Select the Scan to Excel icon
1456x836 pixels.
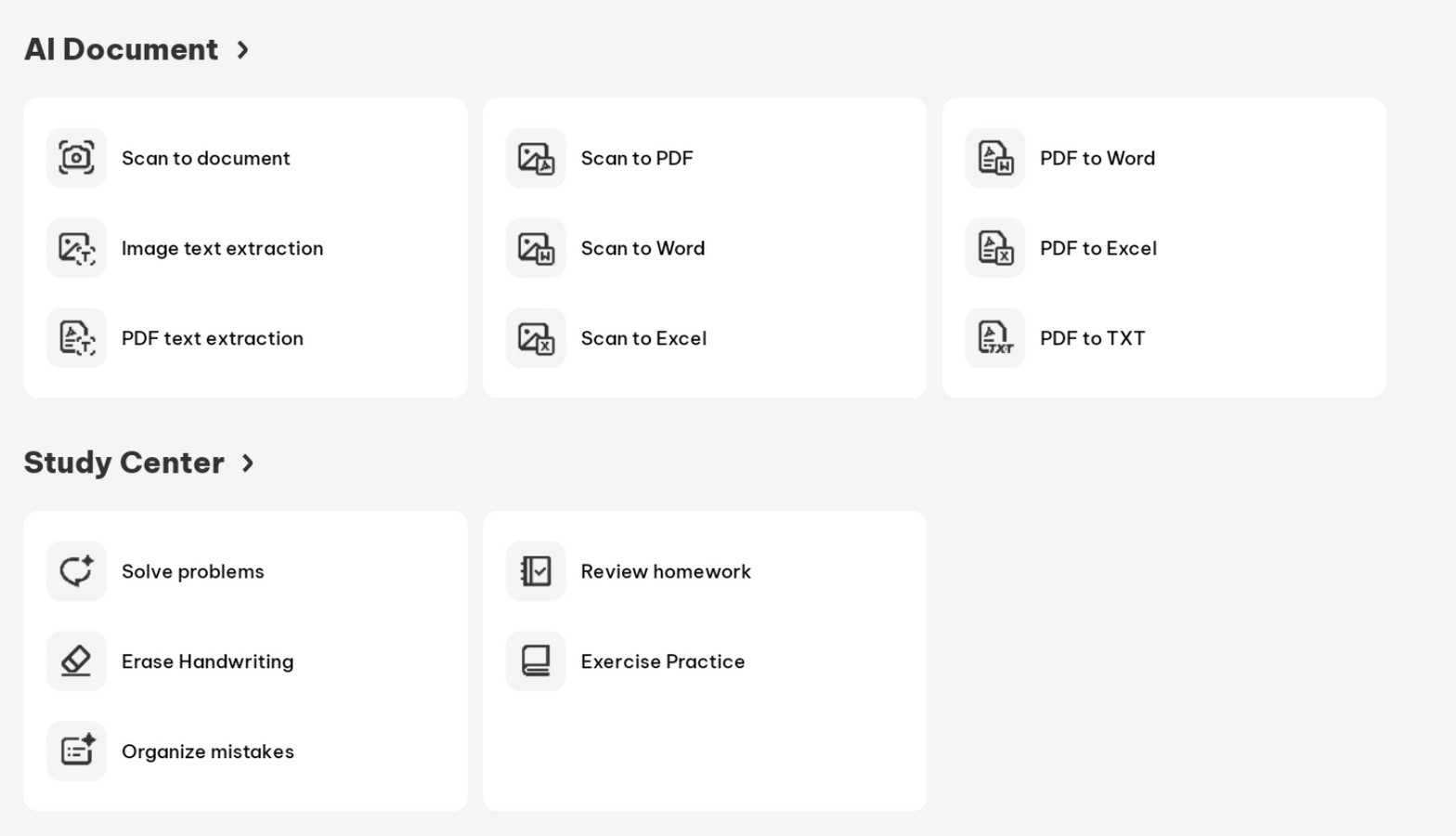point(536,338)
